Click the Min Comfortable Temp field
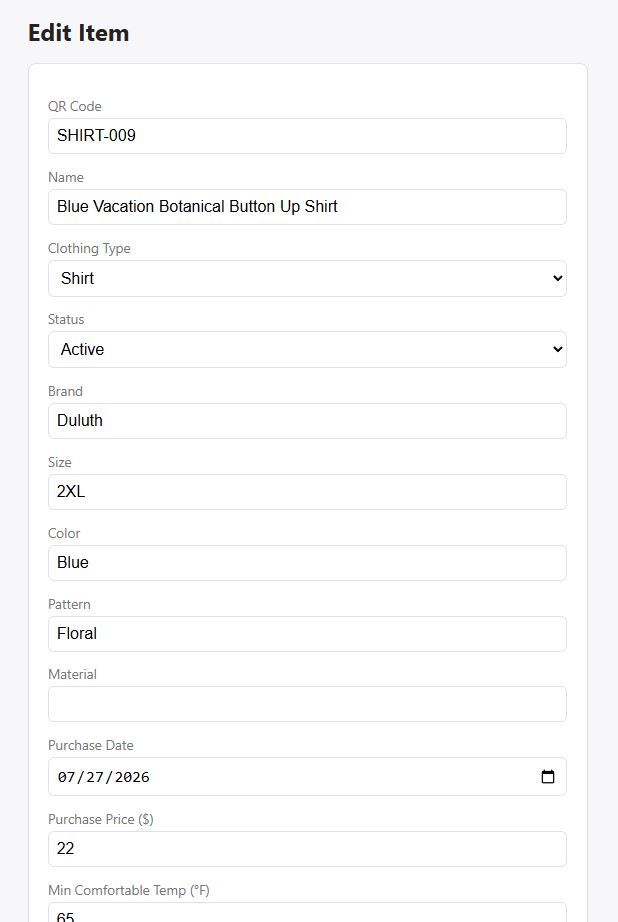This screenshot has height=922, width=618. coord(307,913)
